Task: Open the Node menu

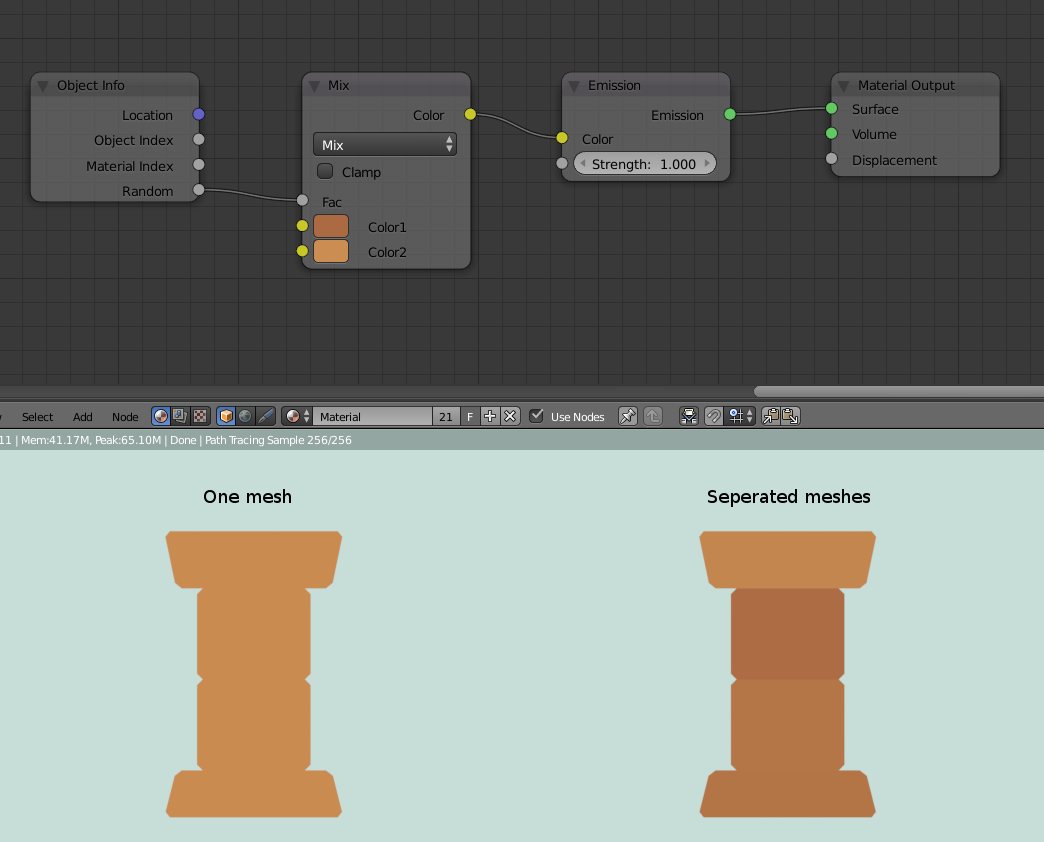Action: (125, 417)
